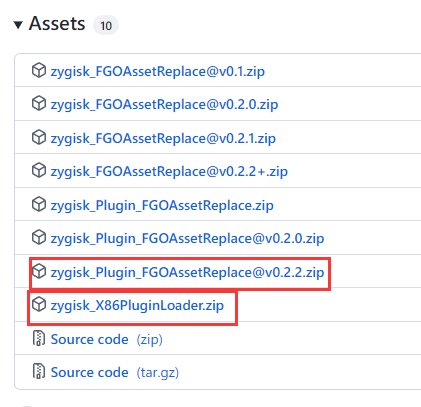Download zygisk_FGOAssetReplace@v0.2.2+.zip
421x407 pixels.
(169, 171)
